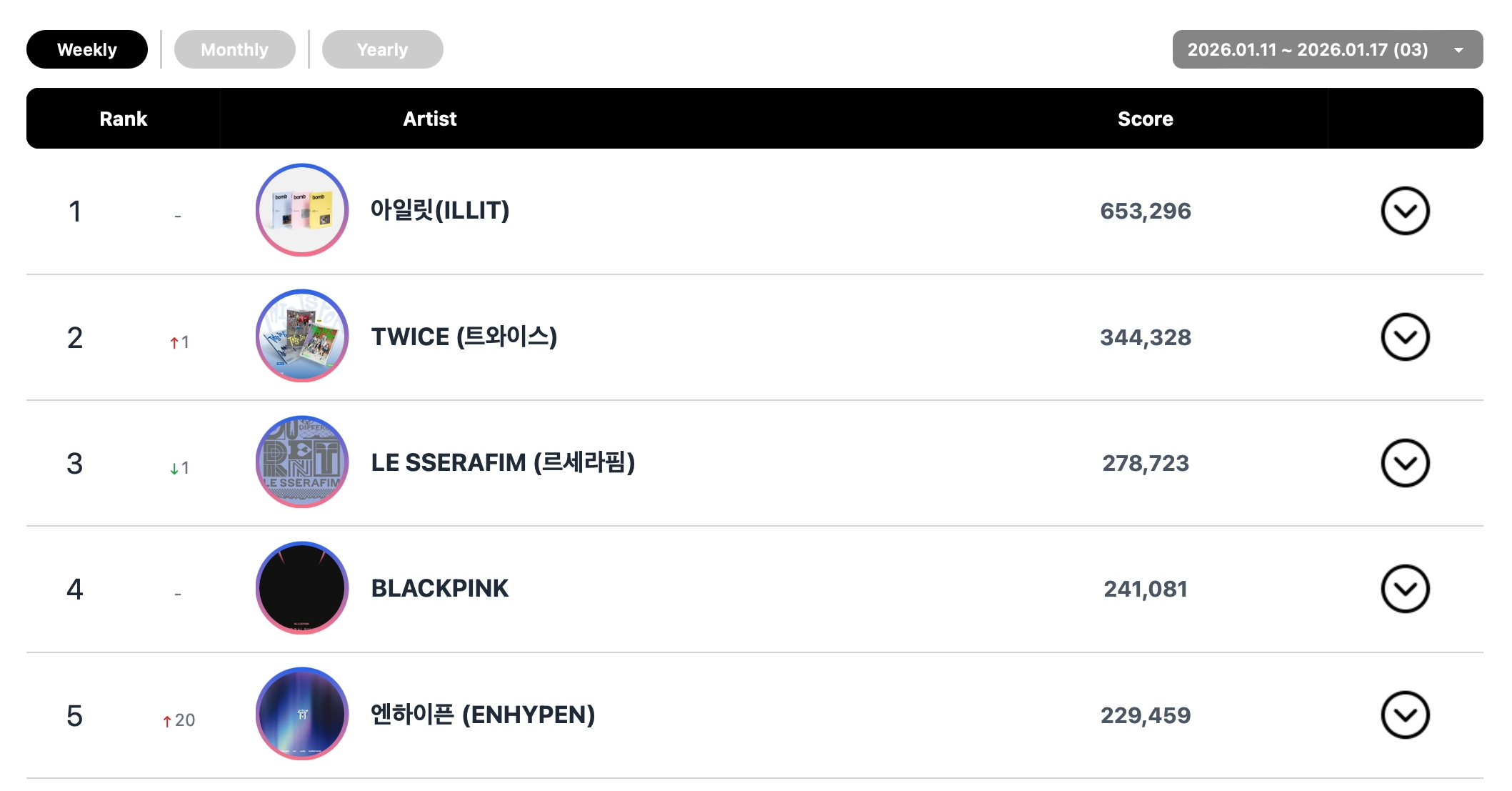Click the TWICE (트와이스) artist name
The image size is (1512, 791).
pyautogui.click(x=464, y=337)
